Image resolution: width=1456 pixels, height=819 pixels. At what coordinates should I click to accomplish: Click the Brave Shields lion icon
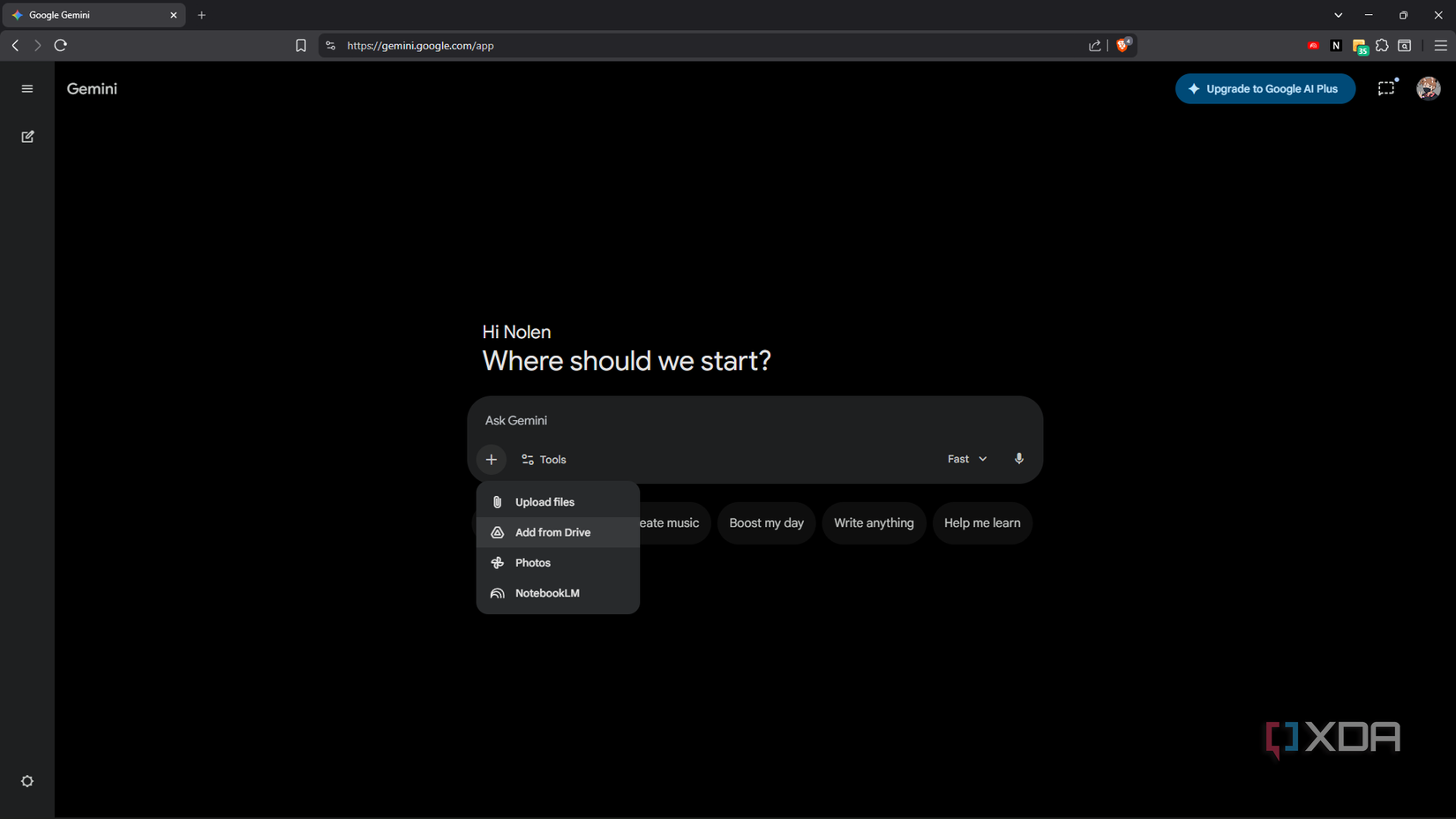pos(1122,45)
